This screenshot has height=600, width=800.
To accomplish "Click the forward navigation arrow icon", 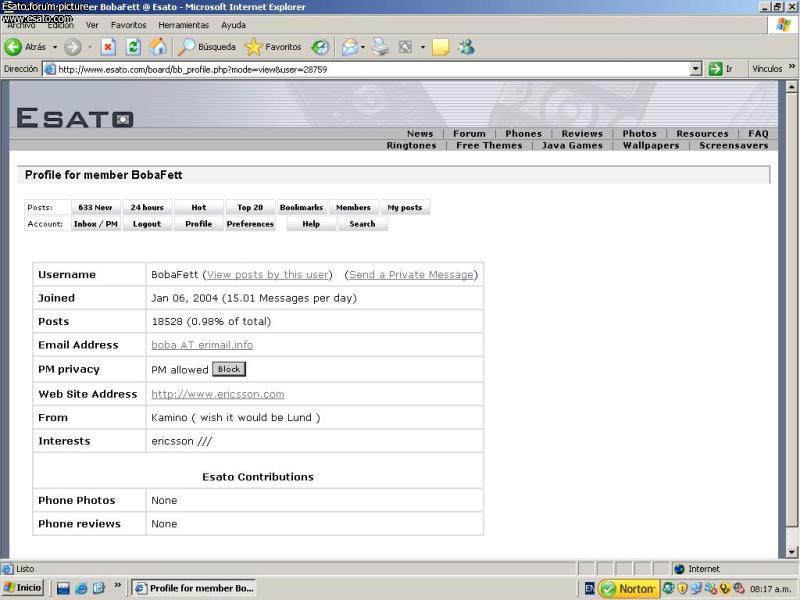I will point(72,47).
